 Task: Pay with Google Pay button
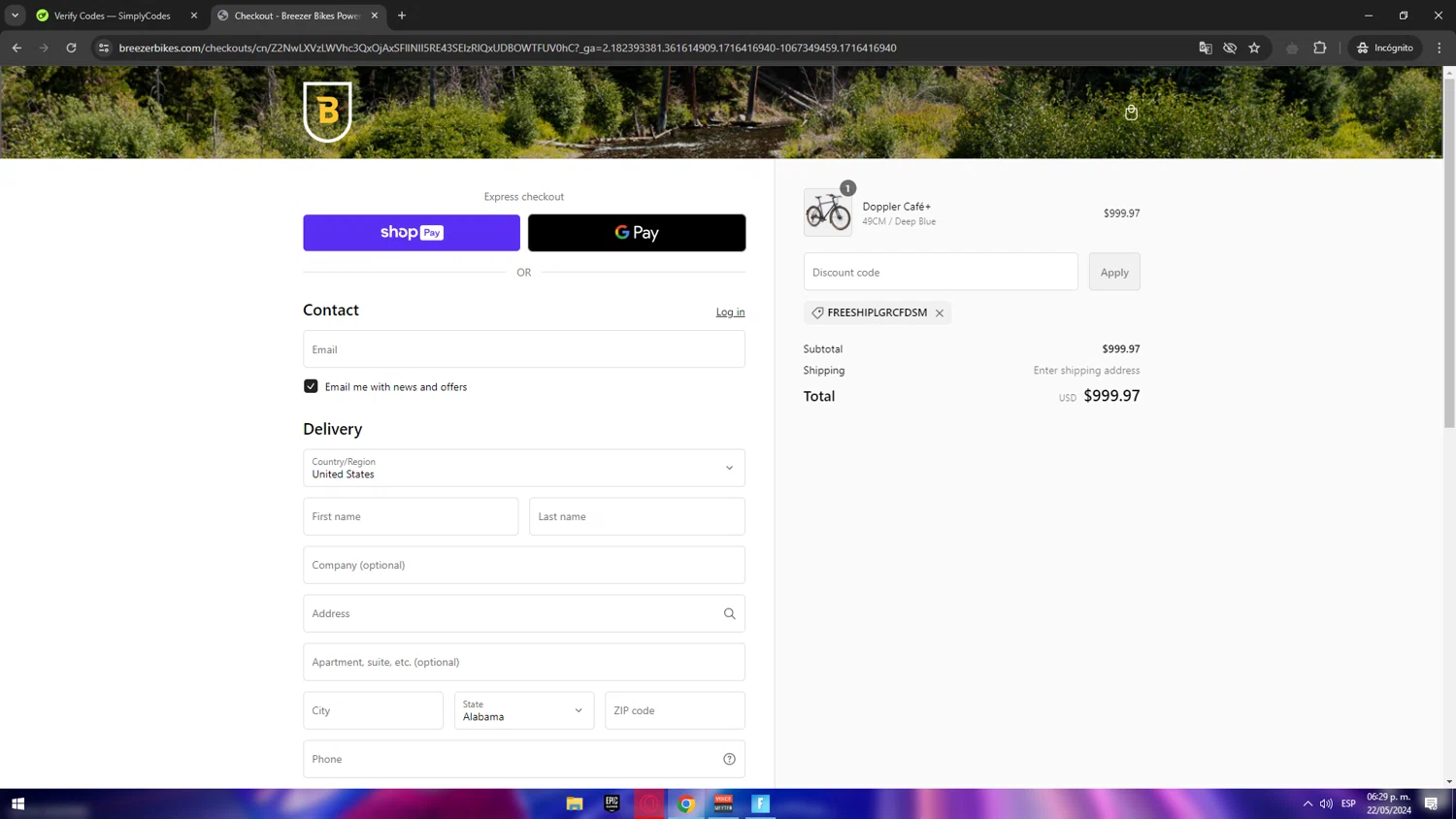coord(637,233)
